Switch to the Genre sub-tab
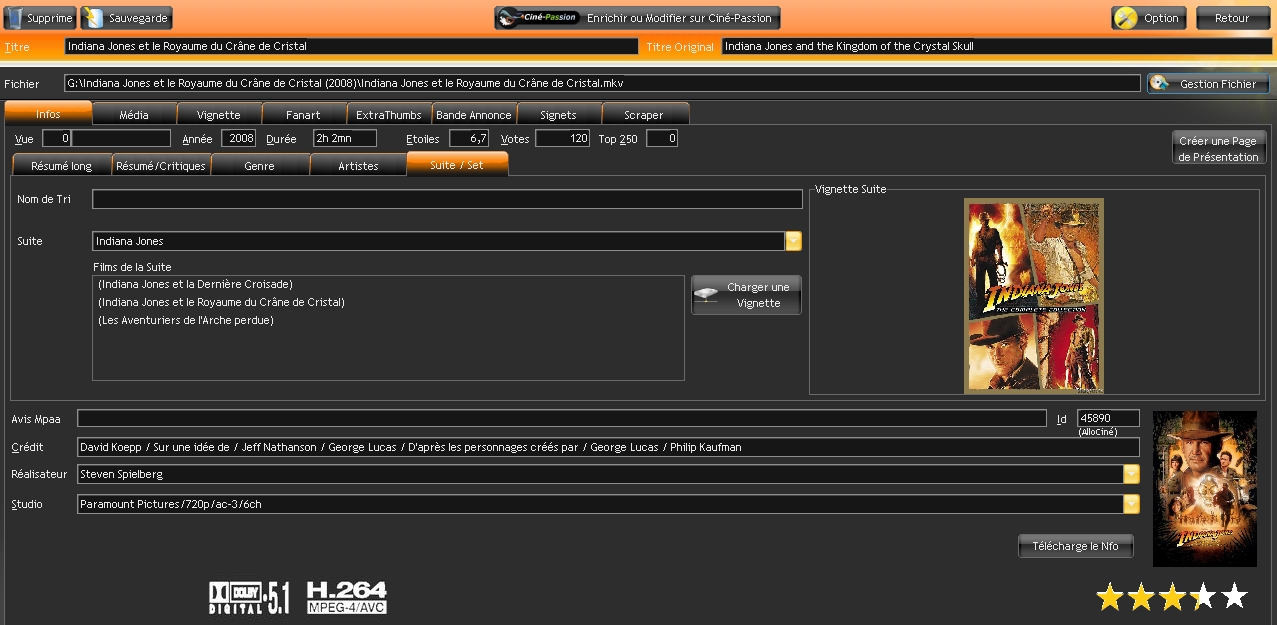1277x625 pixels. pyautogui.click(x=260, y=165)
